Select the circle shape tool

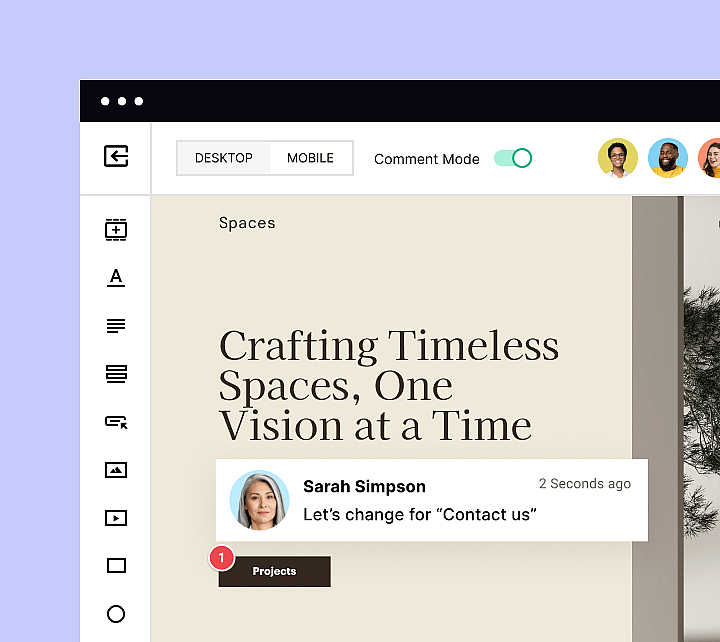[x=116, y=614]
